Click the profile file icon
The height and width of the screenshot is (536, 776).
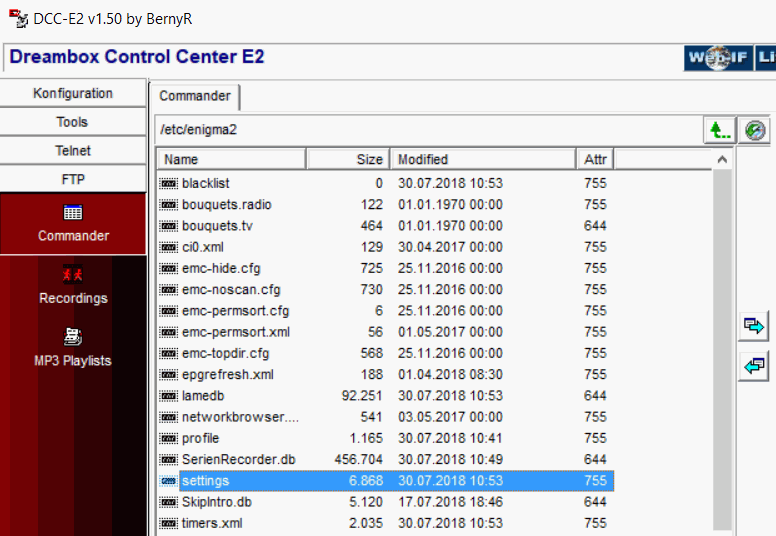coord(169,439)
